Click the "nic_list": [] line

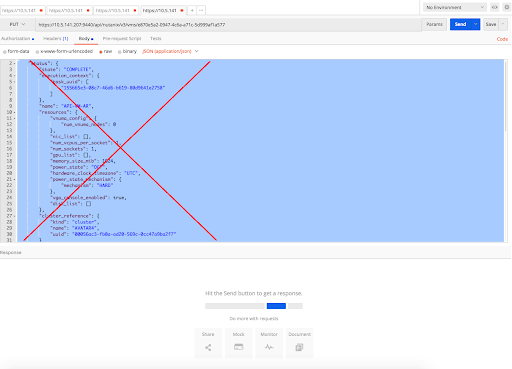pos(70,137)
